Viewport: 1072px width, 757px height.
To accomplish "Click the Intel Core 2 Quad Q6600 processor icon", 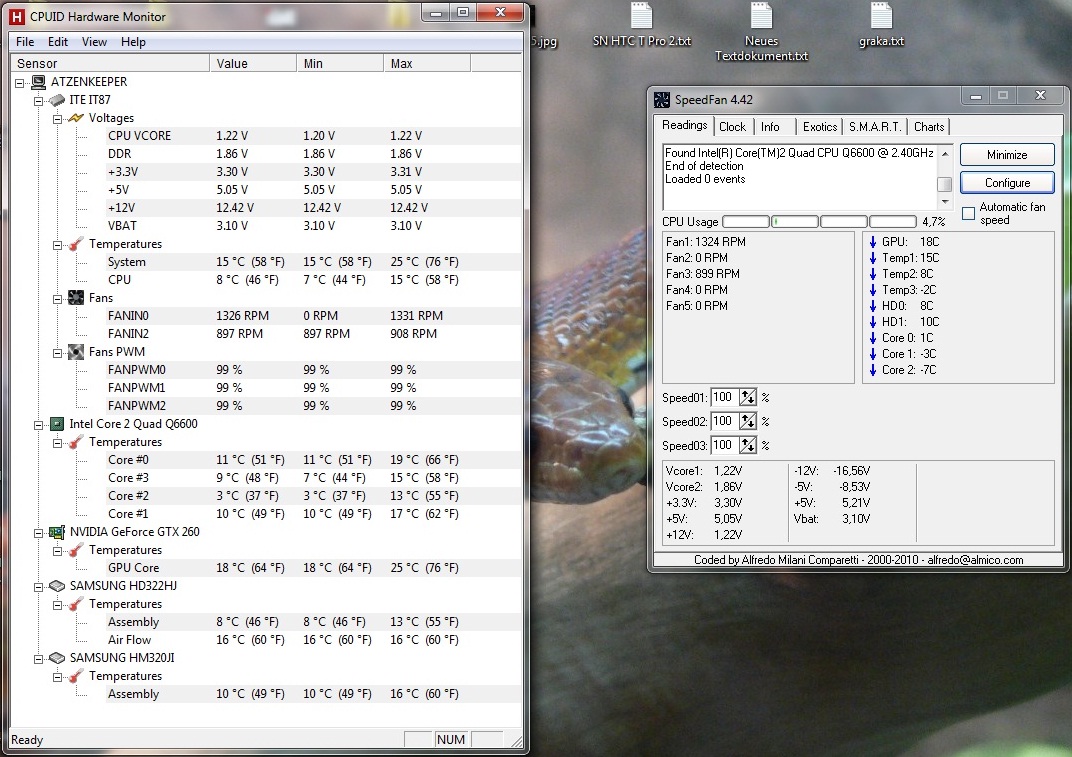I will [57, 424].
